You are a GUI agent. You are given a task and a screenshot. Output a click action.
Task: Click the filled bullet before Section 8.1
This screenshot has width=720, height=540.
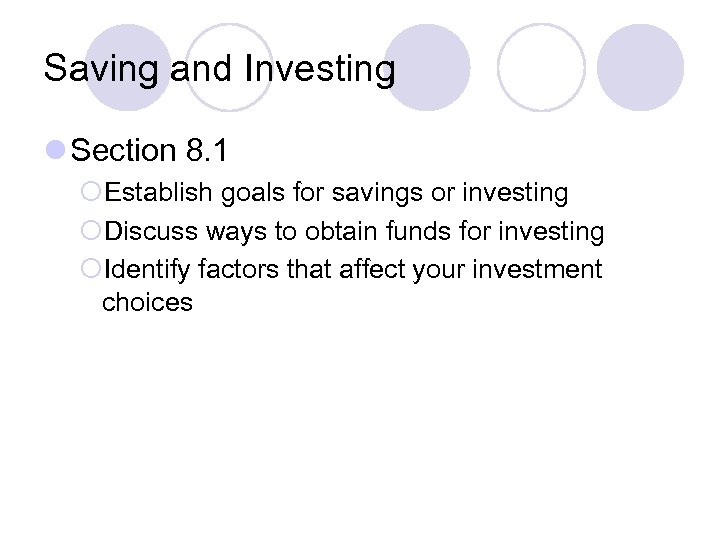pos(56,152)
